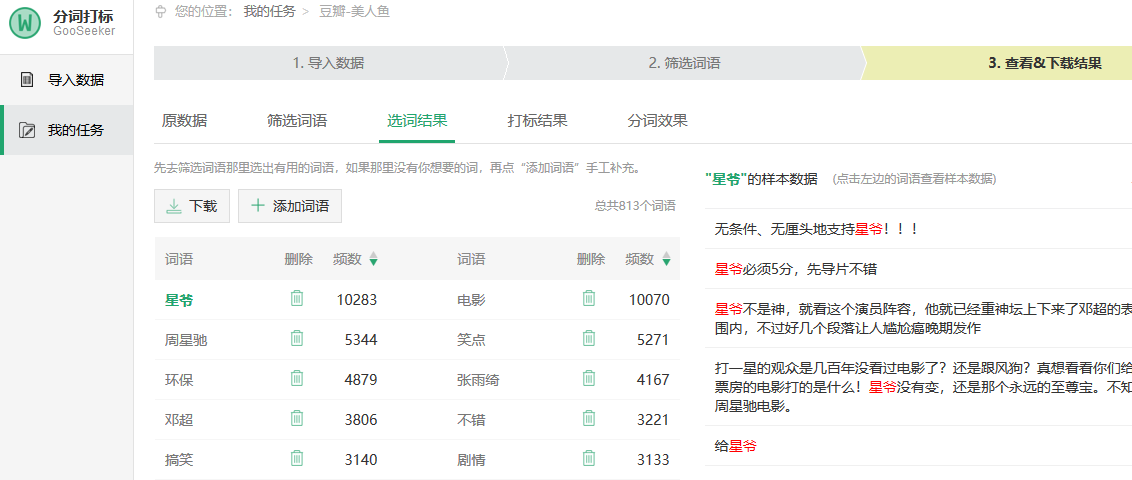Delete the word 邓超 using trash icon

click(297, 419)
